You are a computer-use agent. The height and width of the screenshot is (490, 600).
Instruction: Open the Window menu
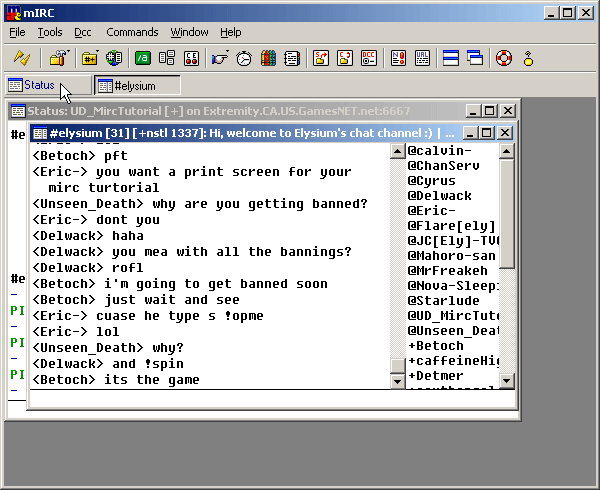coord(189,32)
